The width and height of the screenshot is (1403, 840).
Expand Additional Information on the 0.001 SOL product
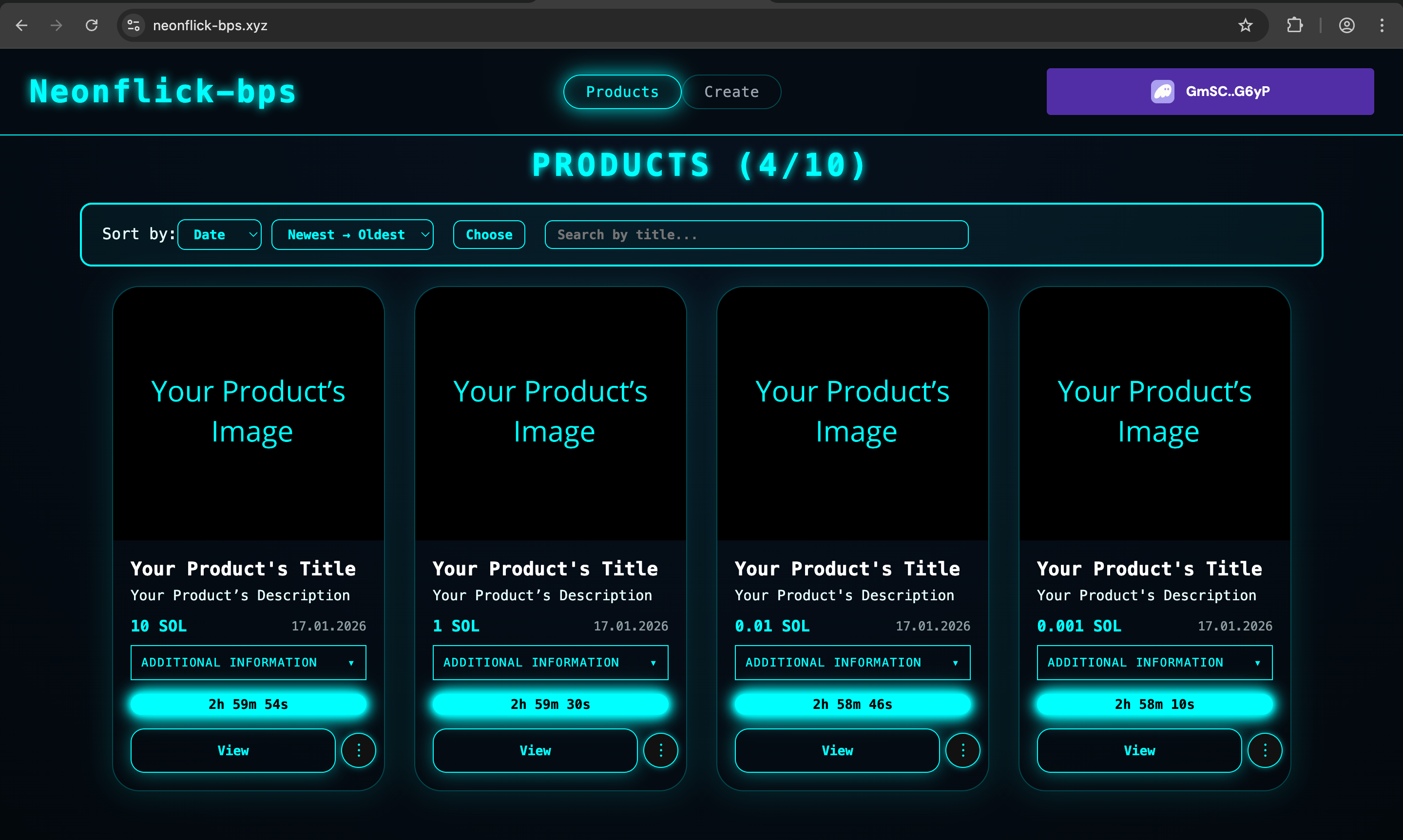coord(1154,662)
